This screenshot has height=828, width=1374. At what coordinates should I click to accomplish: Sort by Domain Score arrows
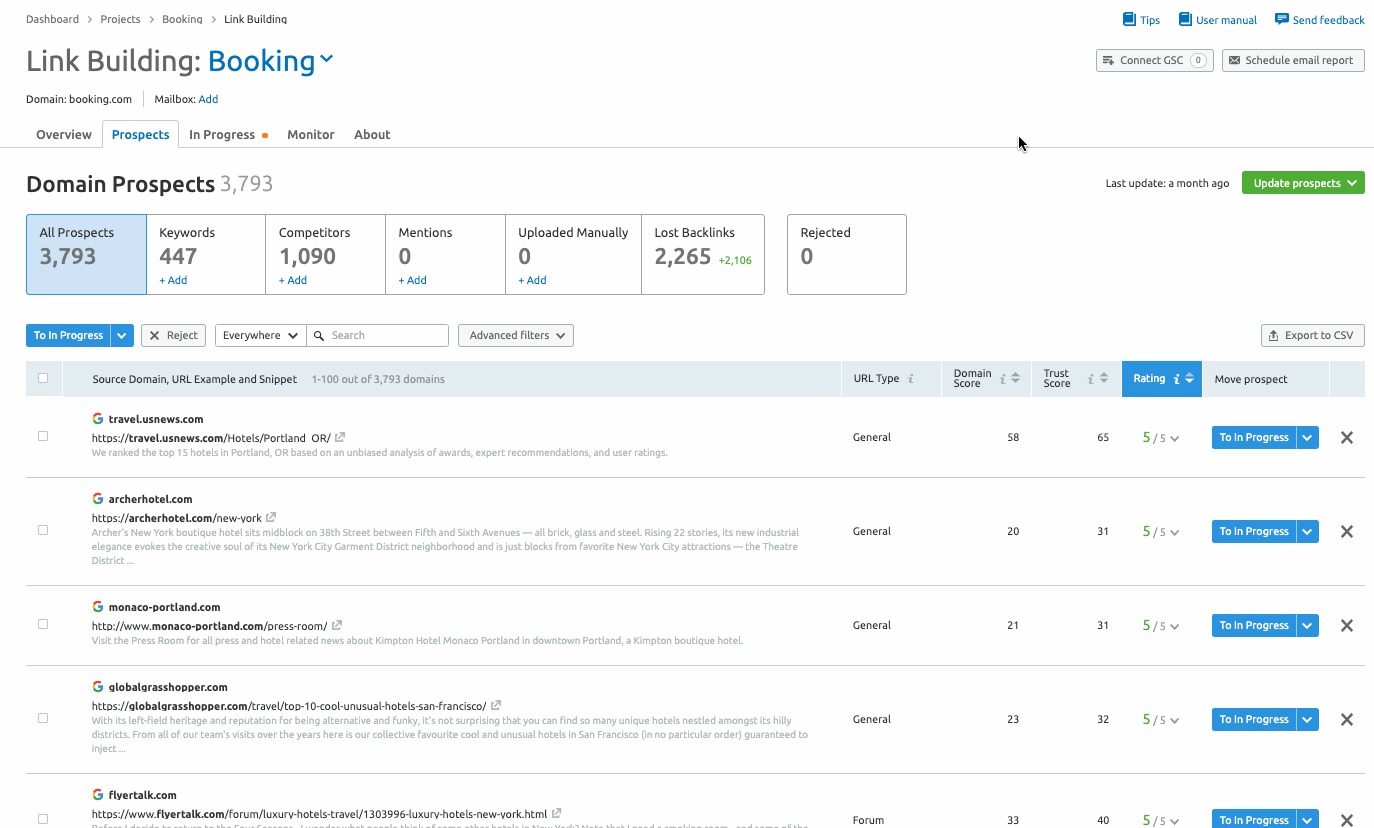point(1015,378)
